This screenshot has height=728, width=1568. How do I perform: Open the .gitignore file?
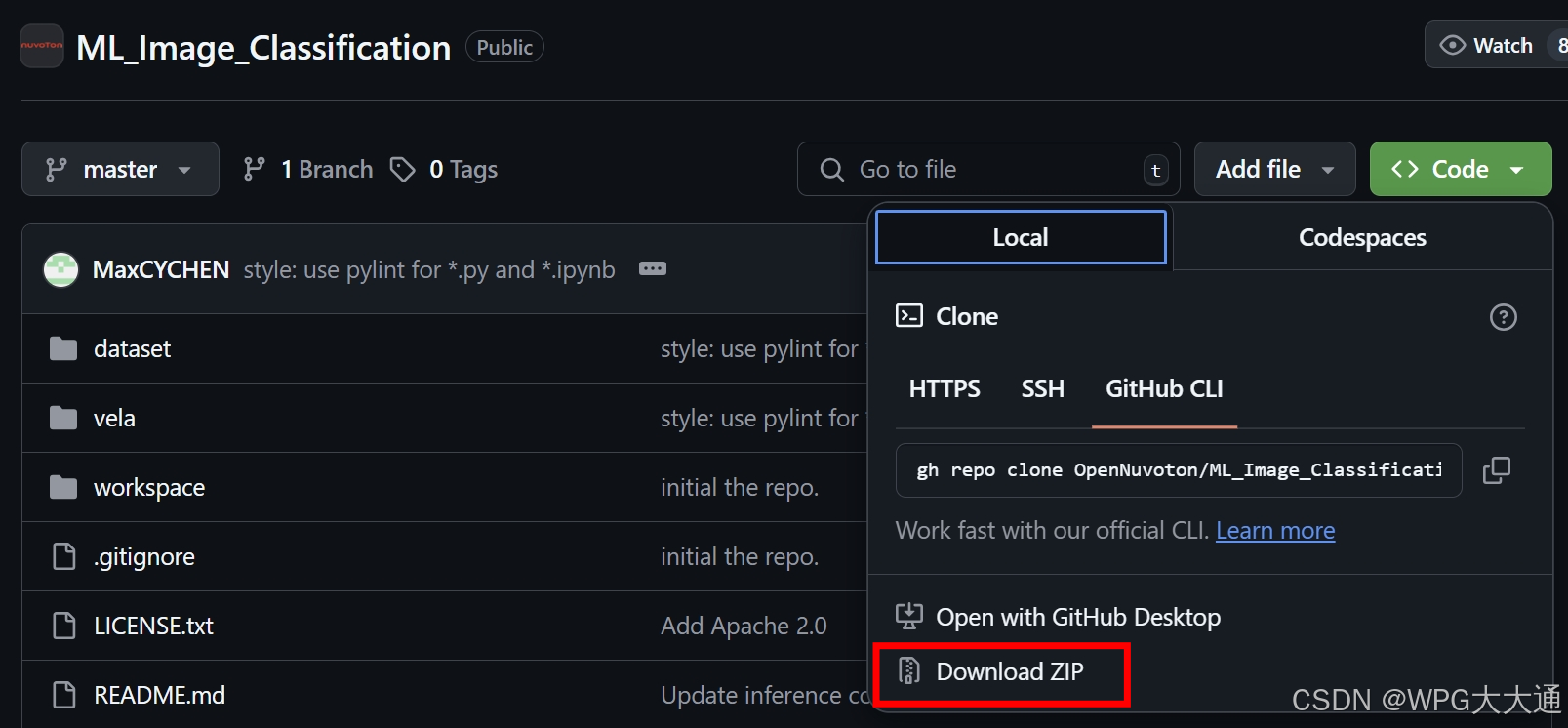144,556
